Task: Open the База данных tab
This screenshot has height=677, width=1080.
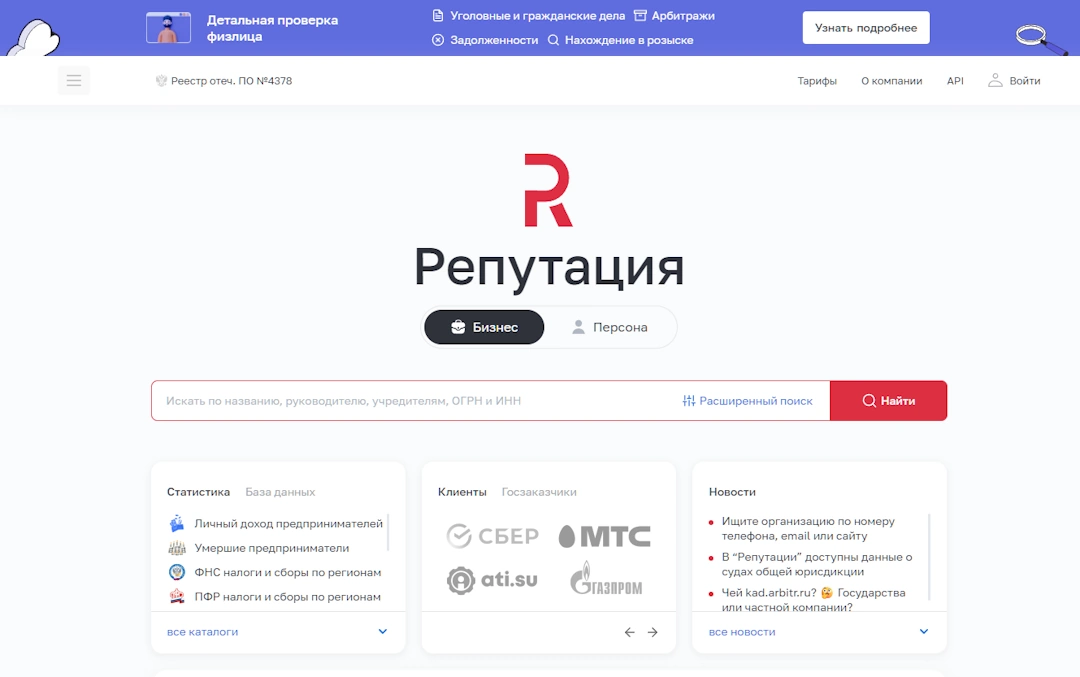Action: tap(280, 492)
